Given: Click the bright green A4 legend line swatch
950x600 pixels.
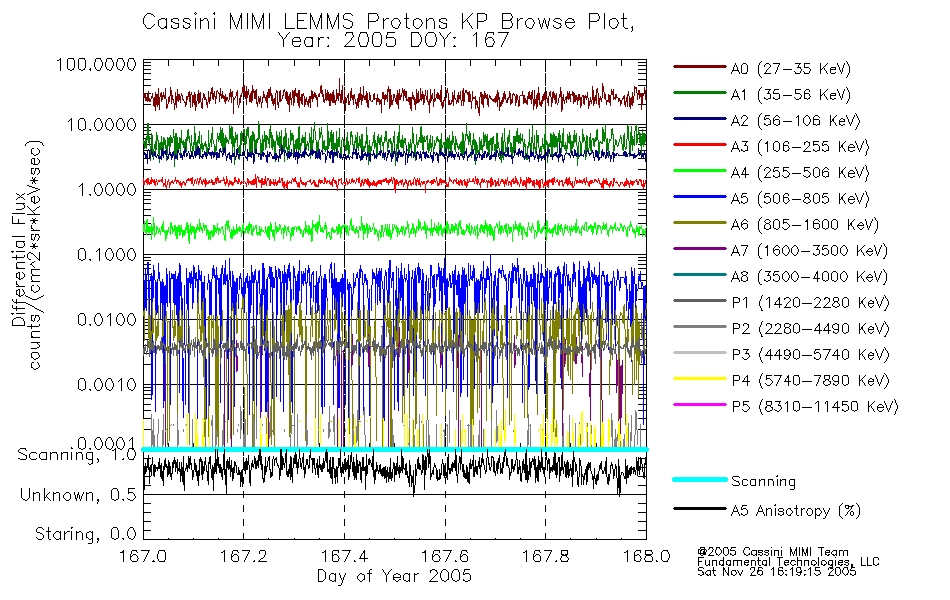Looking at the screenshot, I should point(700,171).
